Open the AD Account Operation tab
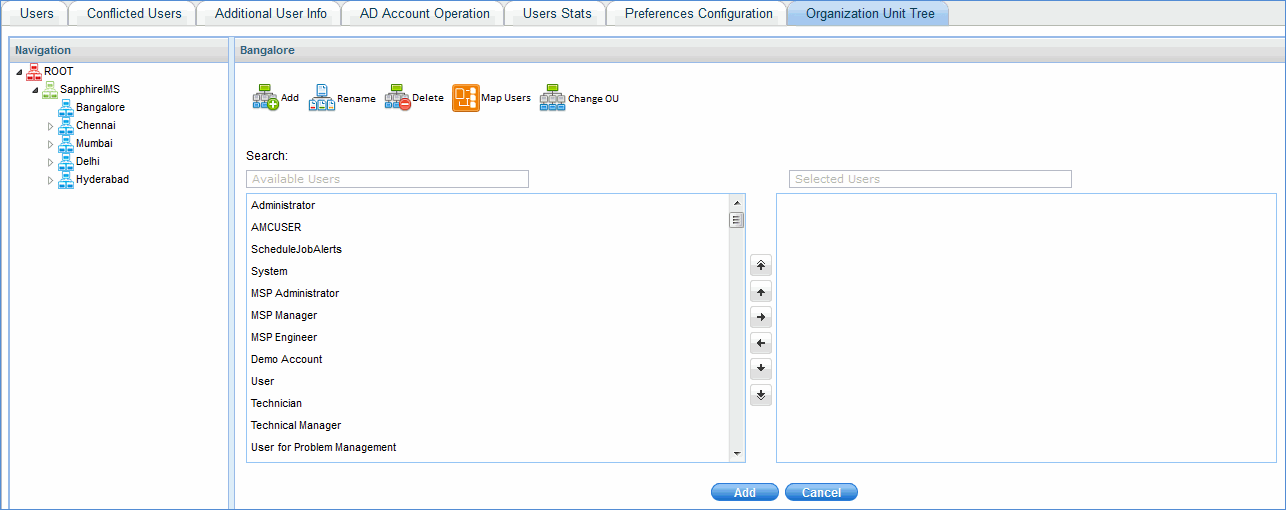This screenshot has width=1286, height=510. [x=423, y=14]
